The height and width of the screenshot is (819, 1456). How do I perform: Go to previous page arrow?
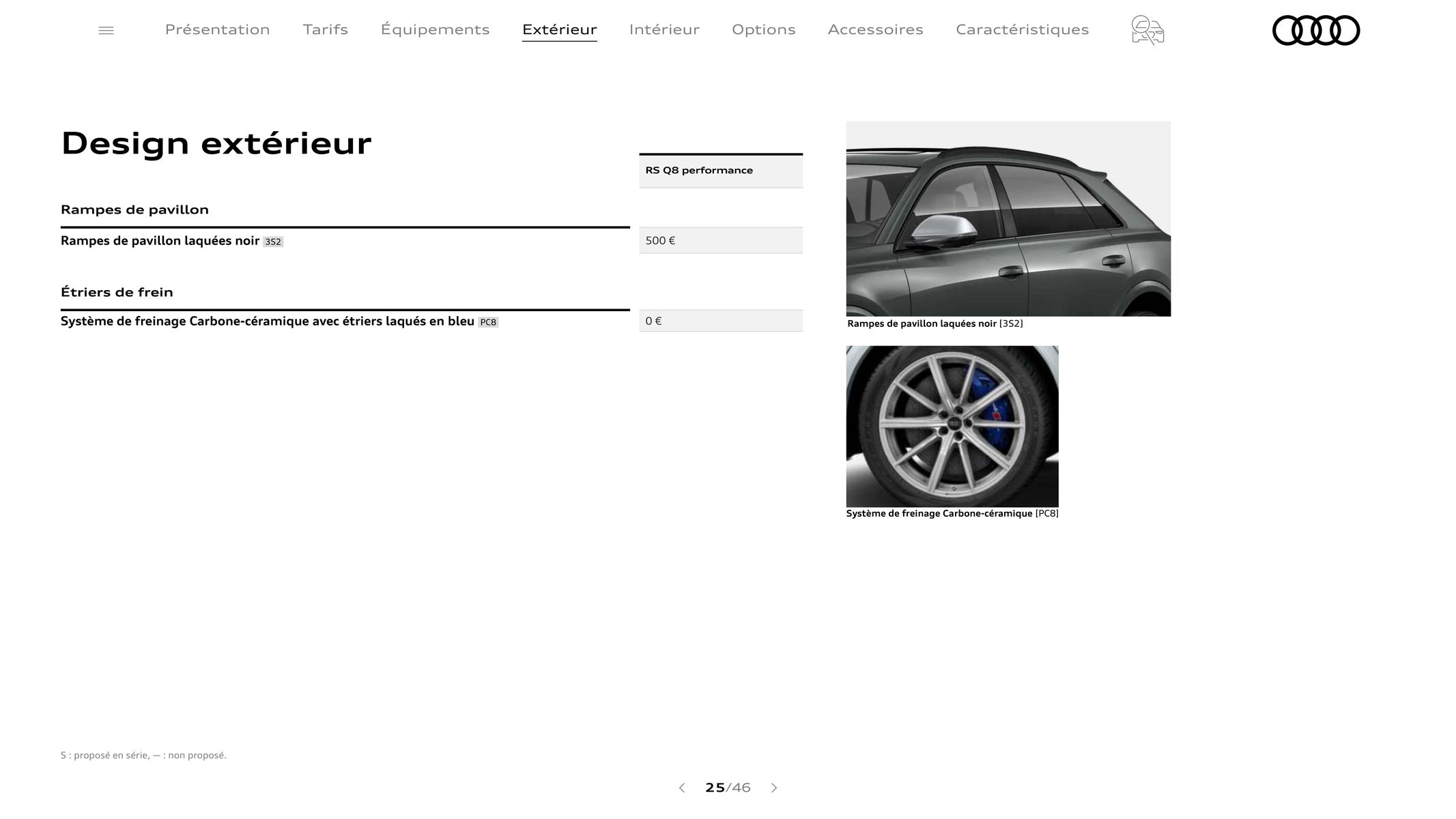pos(681,788)
